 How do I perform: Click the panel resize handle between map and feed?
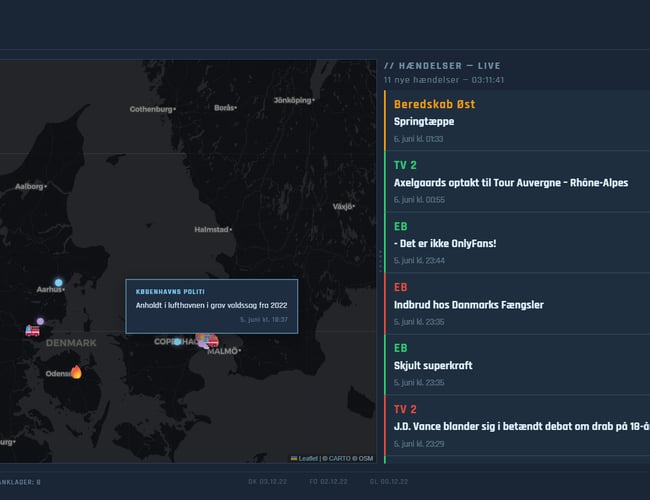coord(380,261)
